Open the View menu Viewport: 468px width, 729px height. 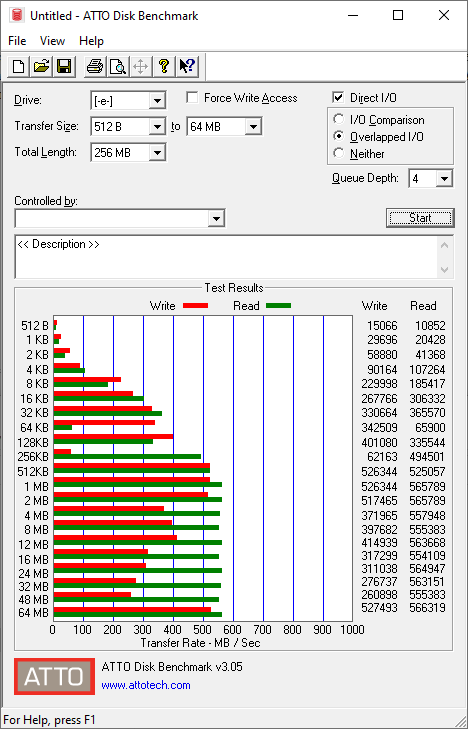[52, 41]
